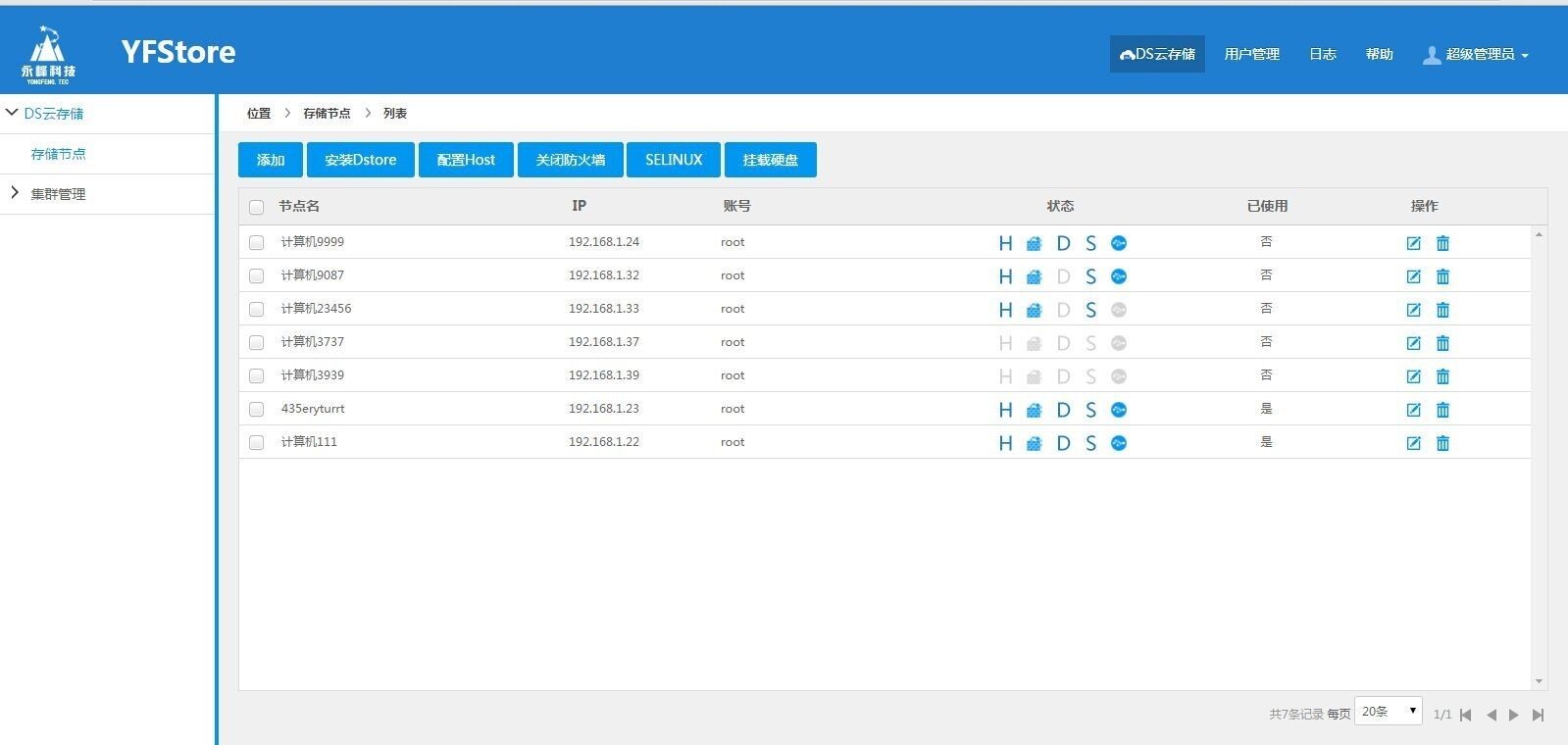Screen dimensions: 1568x745
Task: Open the 日志 top menu
Action: click(x=1323, y=54)
